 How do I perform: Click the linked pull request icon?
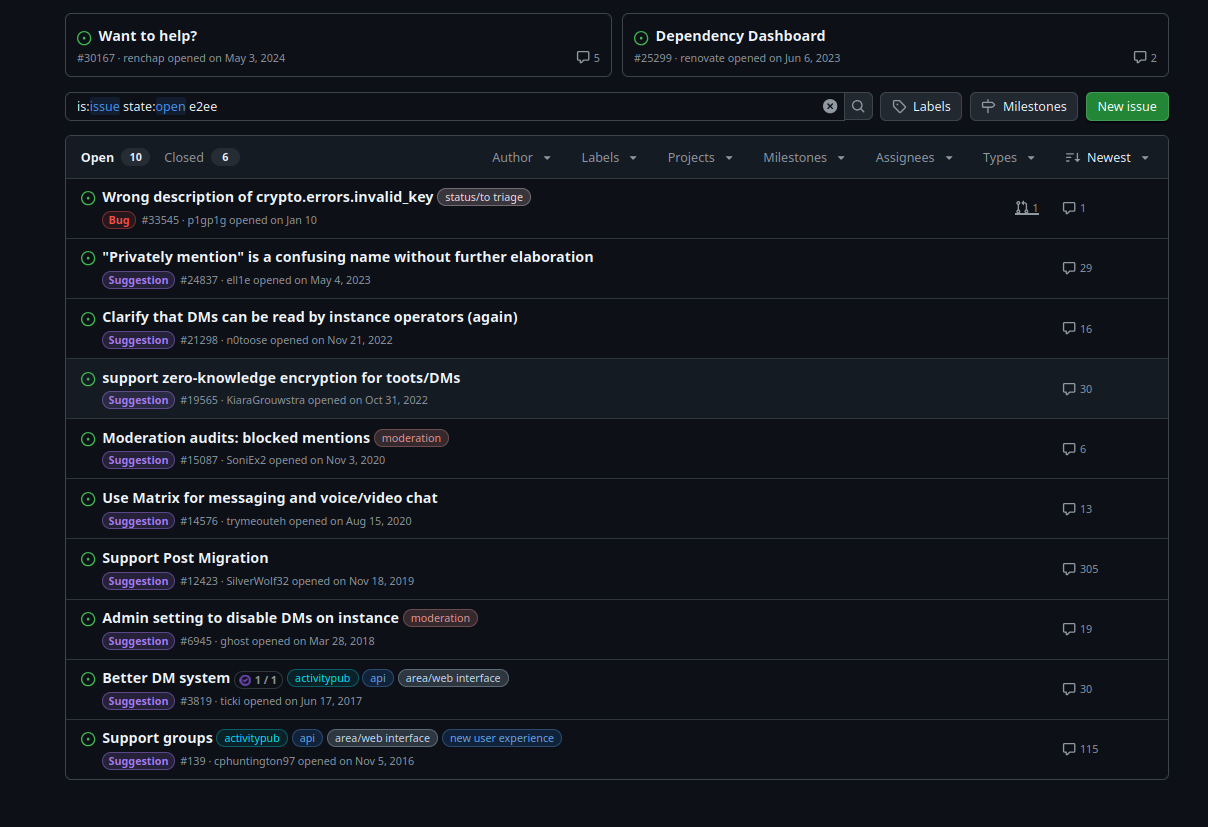1022,208
